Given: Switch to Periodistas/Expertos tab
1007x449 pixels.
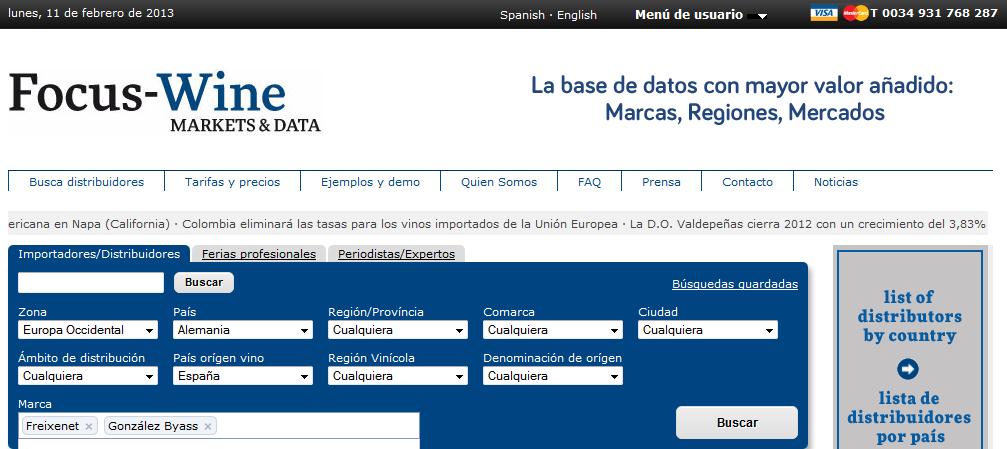Looking at the screenshot, I should (x=396, y=254).
